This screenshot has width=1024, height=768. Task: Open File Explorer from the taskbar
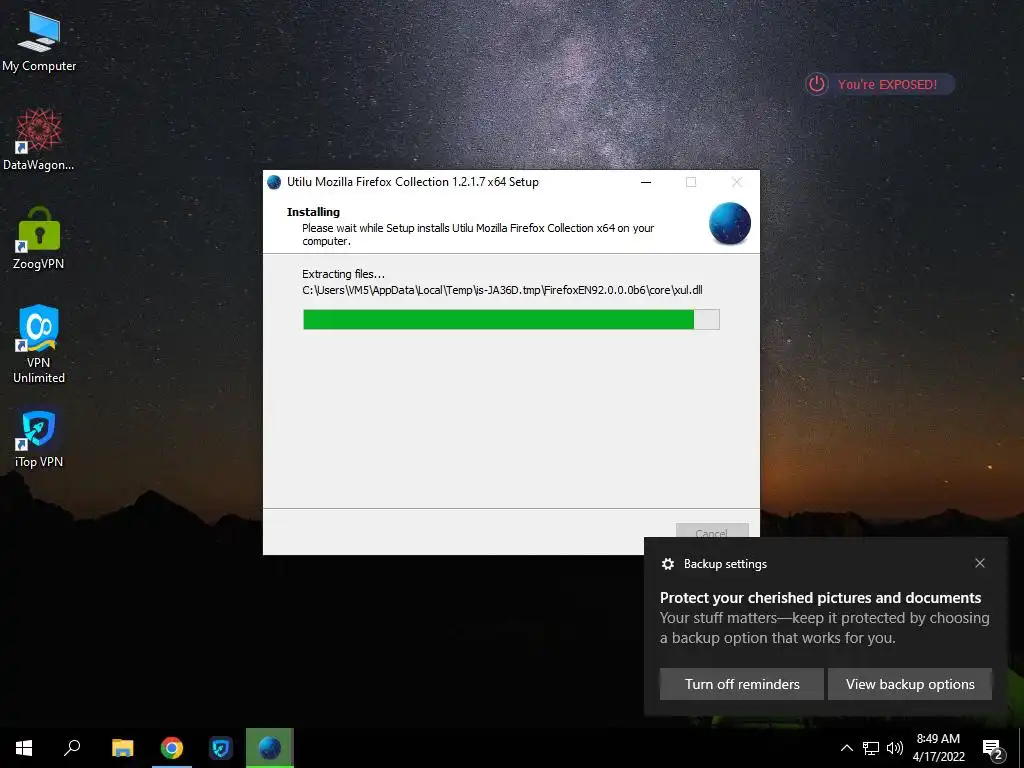coord(122,748)
